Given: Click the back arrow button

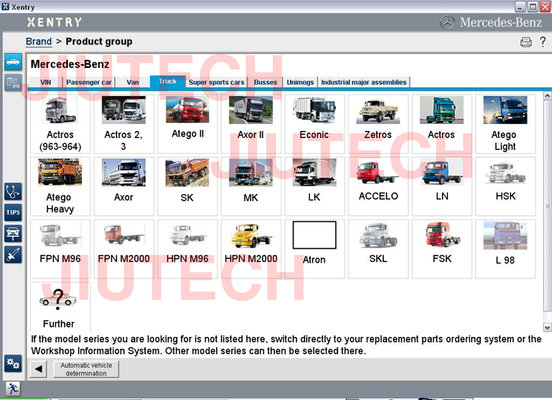Looking at the screenshot, I should 38,369.
